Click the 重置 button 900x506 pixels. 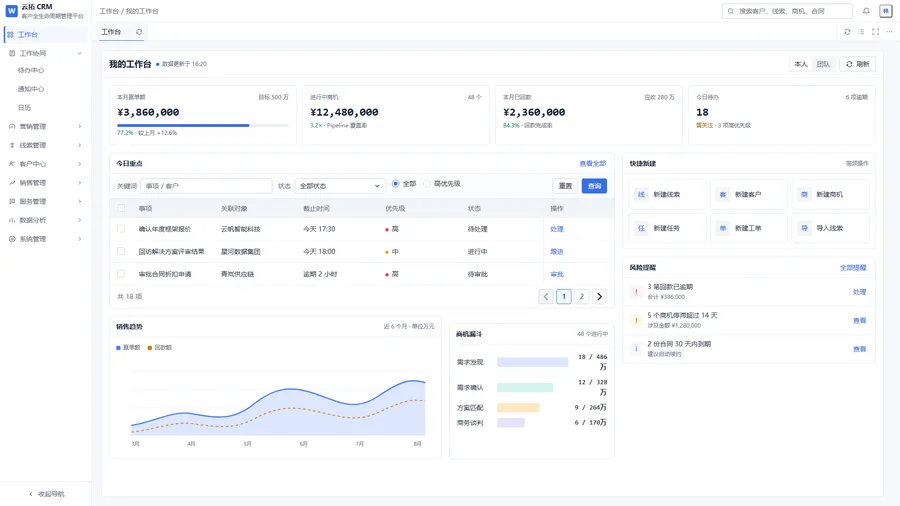[x=565, y=186]
